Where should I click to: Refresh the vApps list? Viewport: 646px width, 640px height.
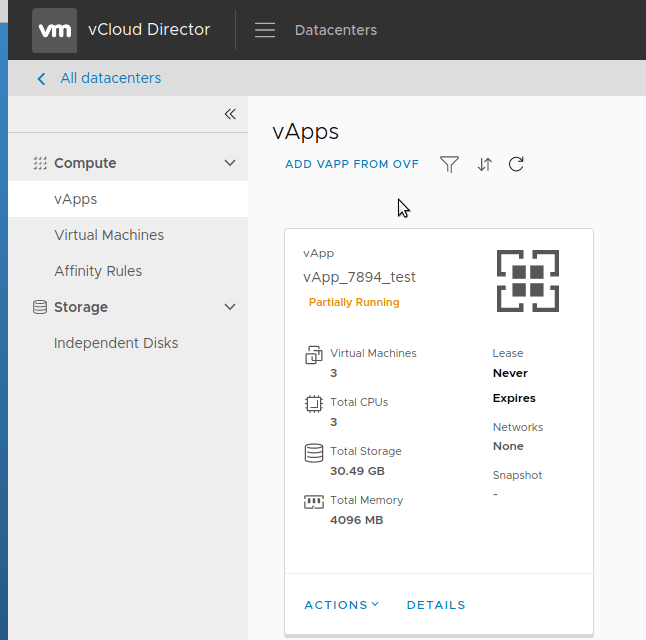pos(516,164)
